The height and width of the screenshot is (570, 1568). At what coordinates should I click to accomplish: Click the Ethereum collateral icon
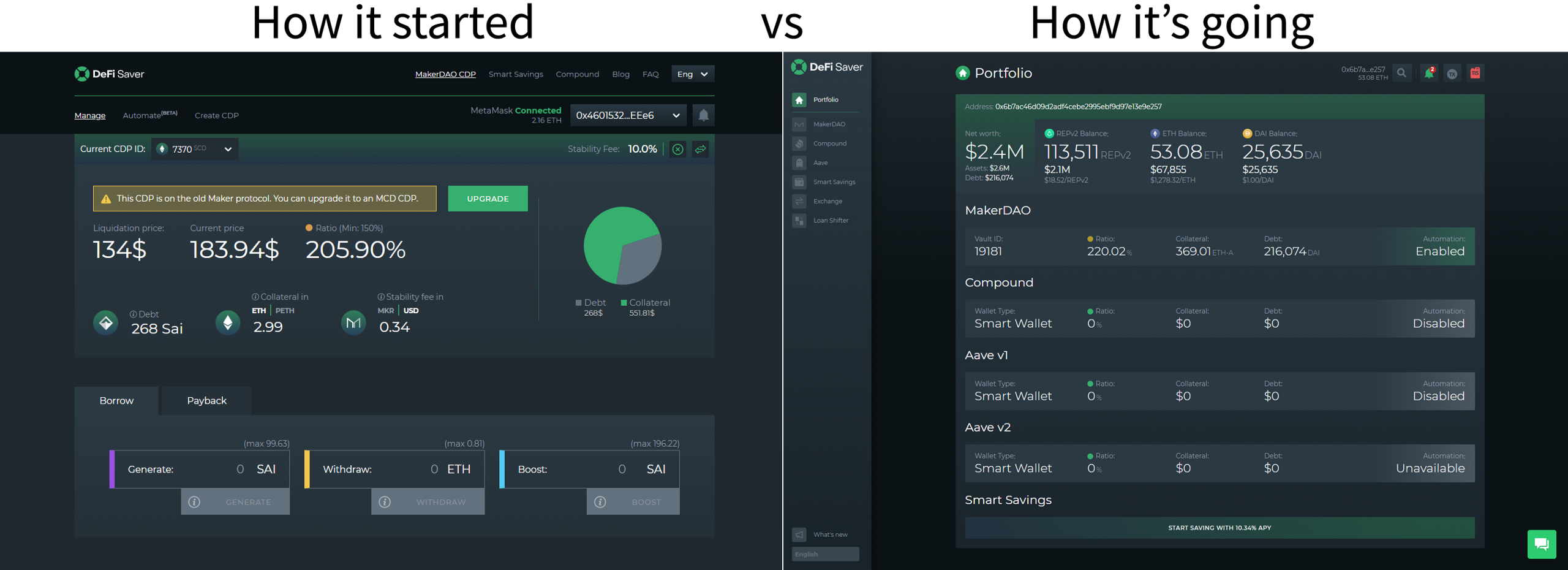(x=228, y=322)
